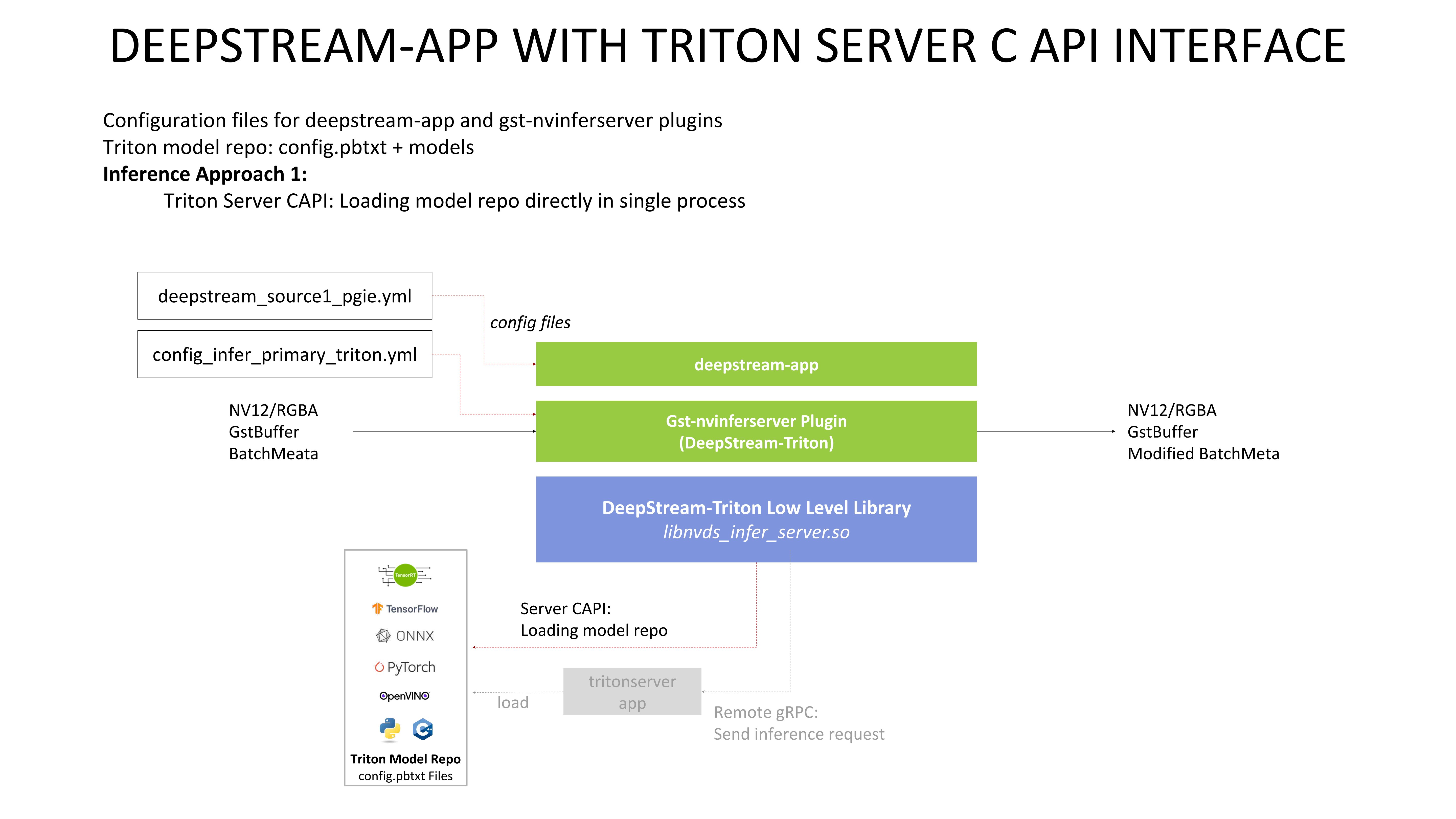This screenshot has height=819, width=1456.
Task: Click the 'Send inference request' text
Action: click(799, 734)
